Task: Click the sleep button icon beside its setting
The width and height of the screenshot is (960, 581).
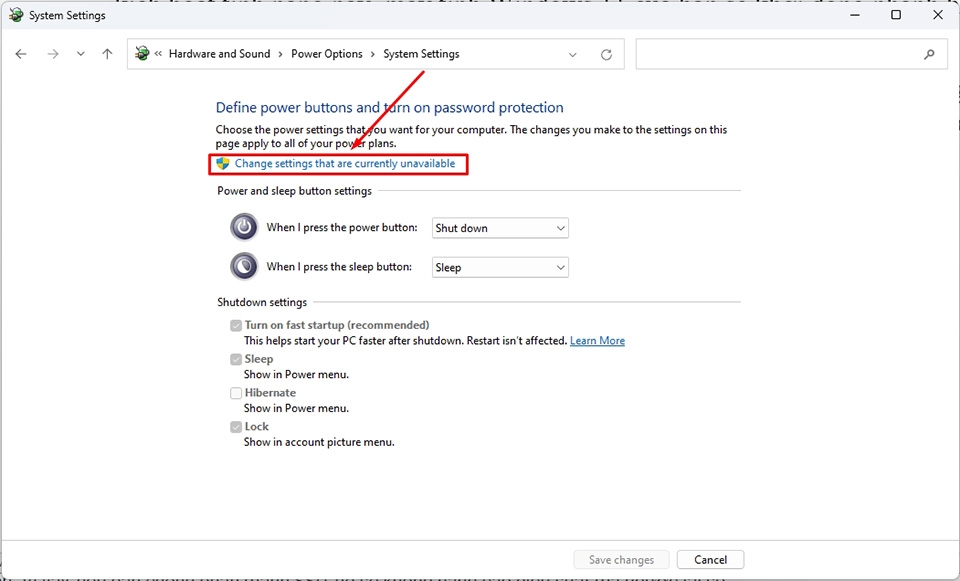Action: [243, 266]
